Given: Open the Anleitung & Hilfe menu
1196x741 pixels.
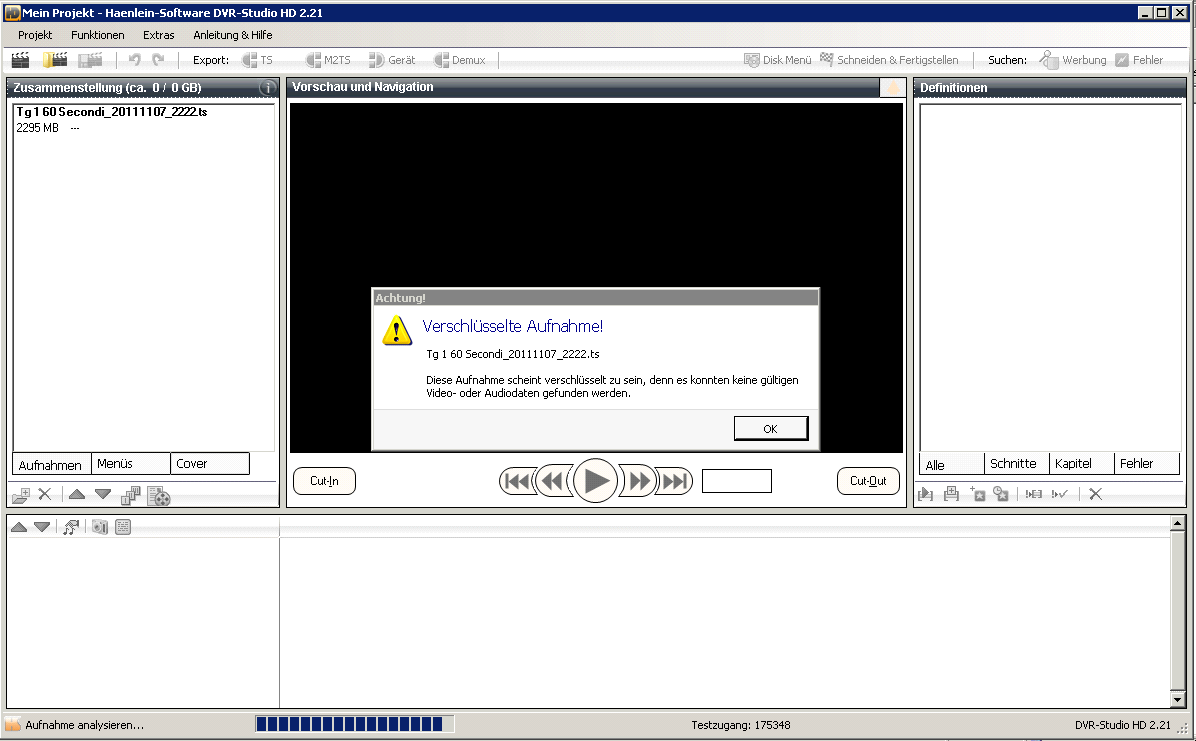Looking at the screenshot, I should (232, 35).
